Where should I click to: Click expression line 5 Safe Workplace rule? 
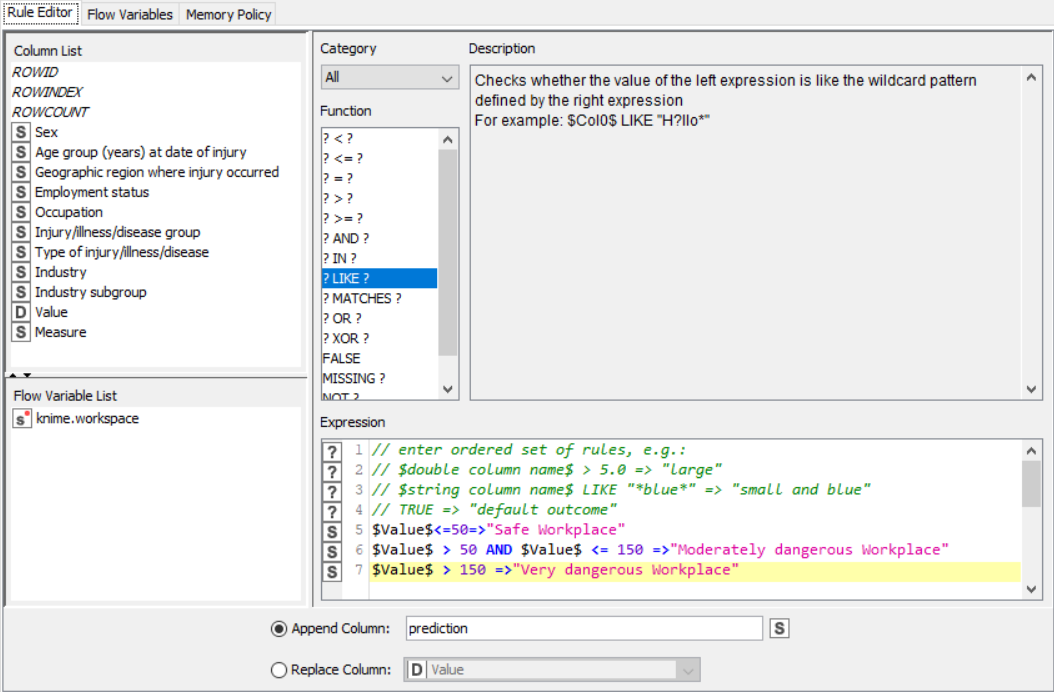click(x=695, y=530)
